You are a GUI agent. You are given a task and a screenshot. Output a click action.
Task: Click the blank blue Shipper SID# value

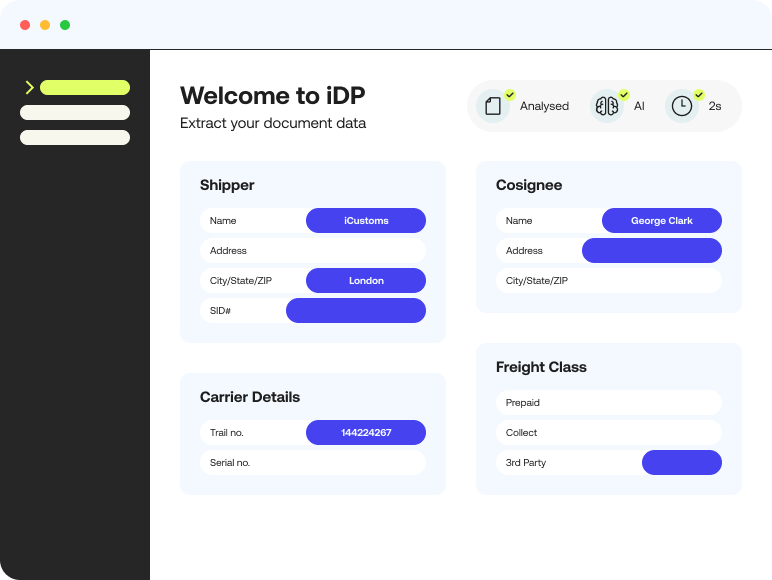pyautogui.click(x=356, y=311)
